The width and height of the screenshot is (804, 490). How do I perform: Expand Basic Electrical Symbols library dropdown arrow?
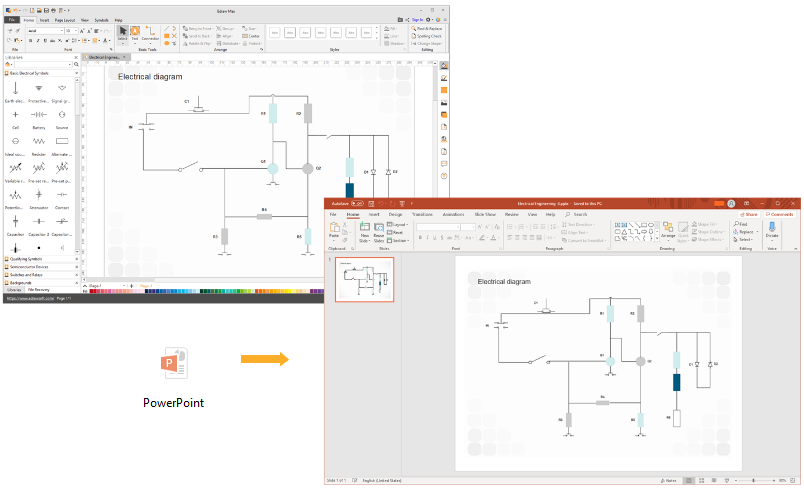coord(77,73)
